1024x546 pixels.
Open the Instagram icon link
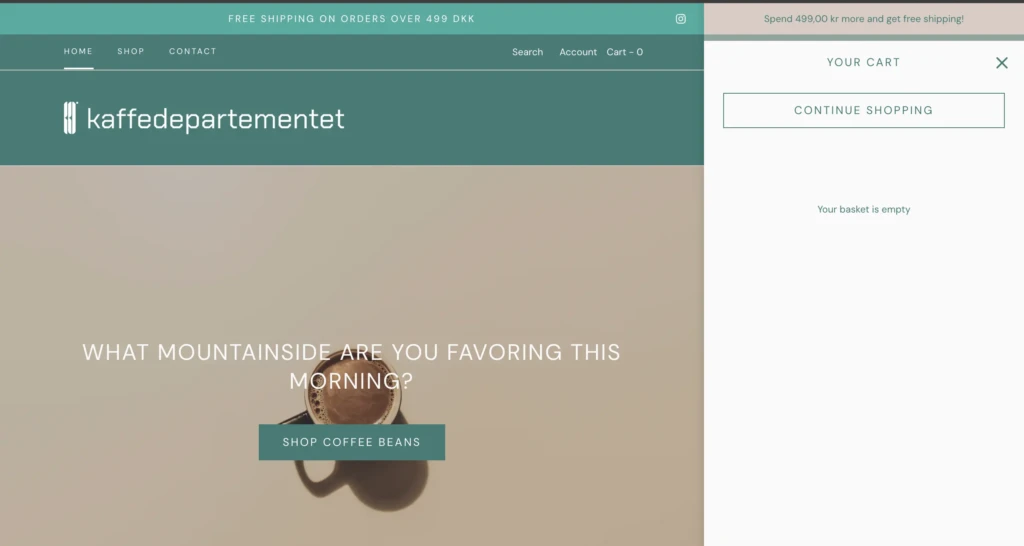680,19
